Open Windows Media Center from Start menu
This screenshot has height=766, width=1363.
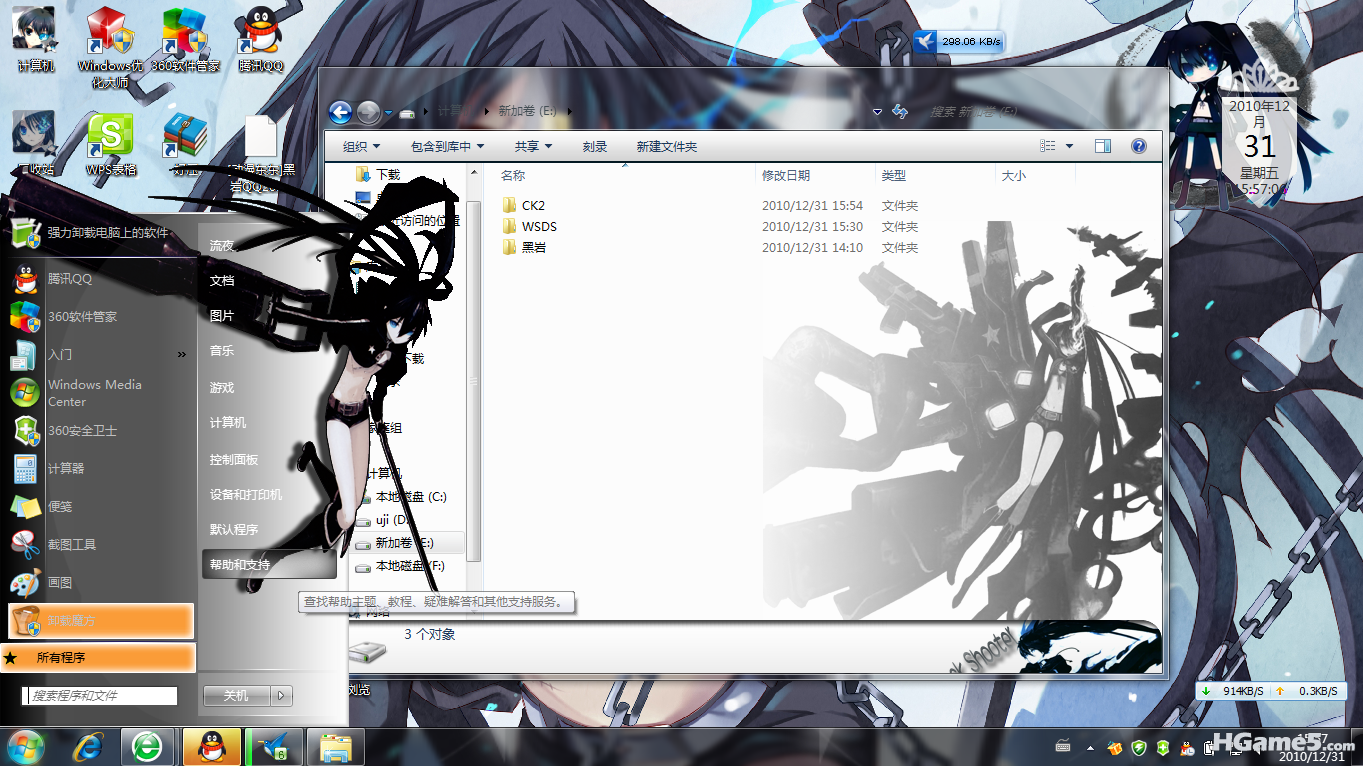(94, 393)
